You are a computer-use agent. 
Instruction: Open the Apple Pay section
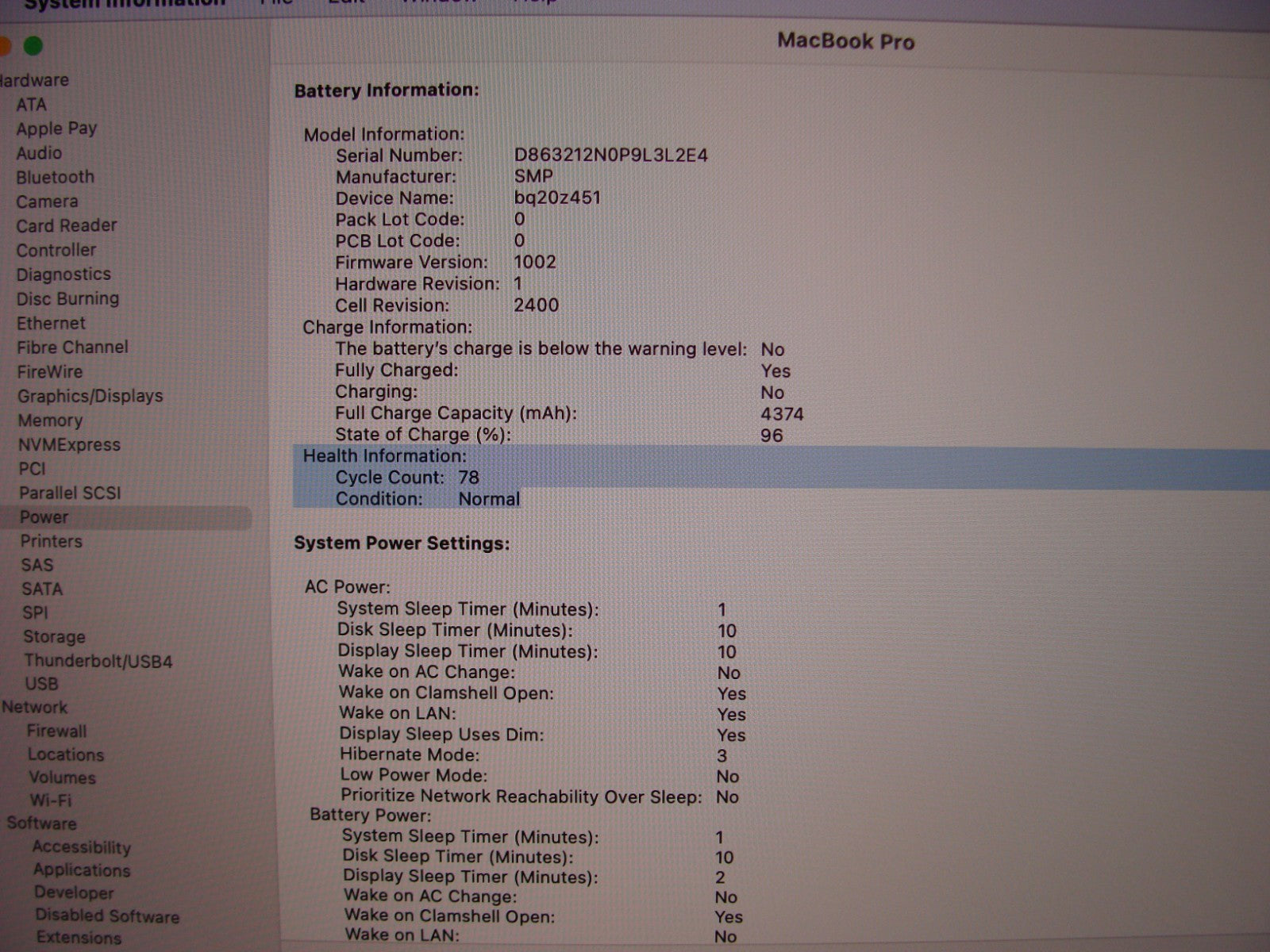[x=56, y=129]
